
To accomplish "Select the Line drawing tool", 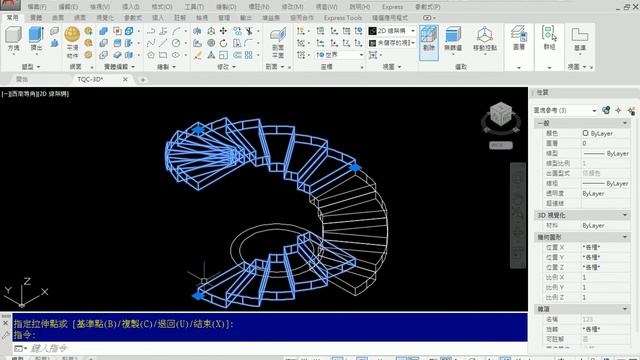I will click(x=163, y=43).
